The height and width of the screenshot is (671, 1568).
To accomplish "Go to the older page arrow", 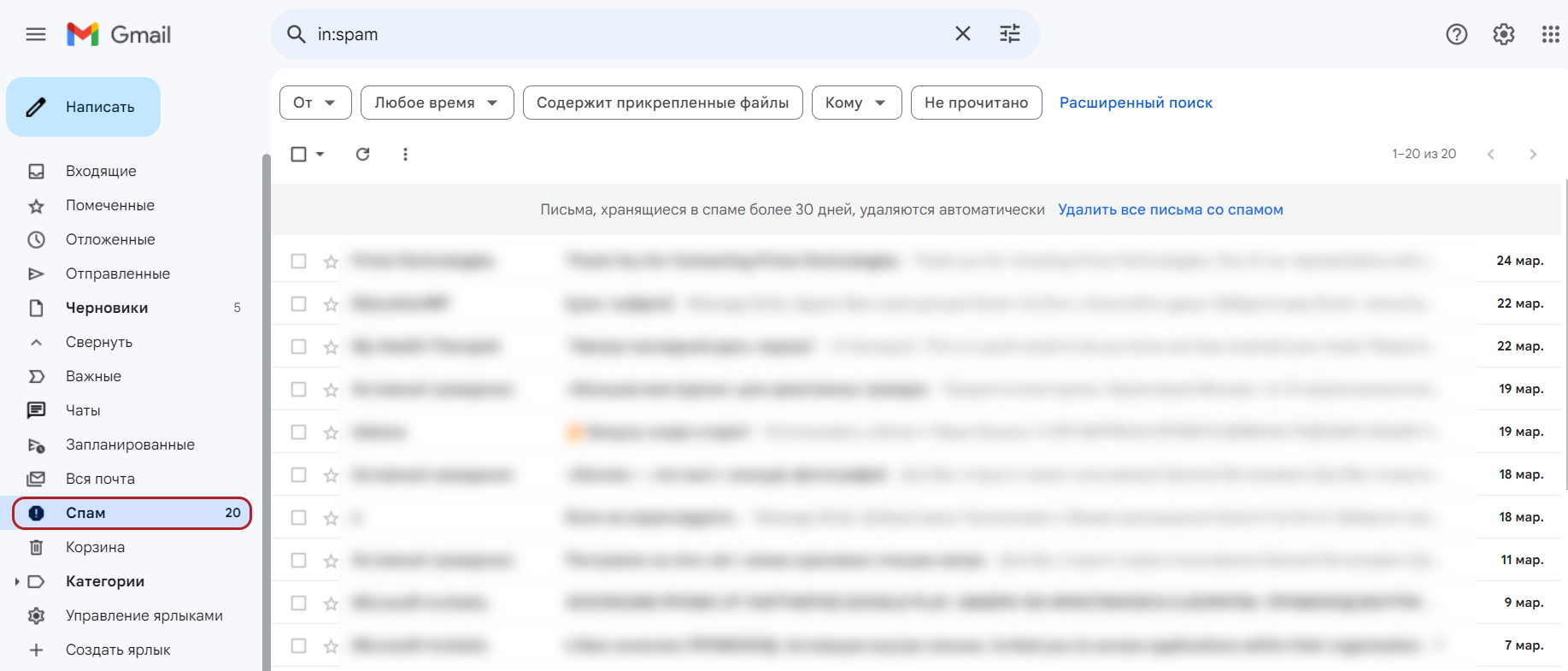I will click(x=1533, y=154).
